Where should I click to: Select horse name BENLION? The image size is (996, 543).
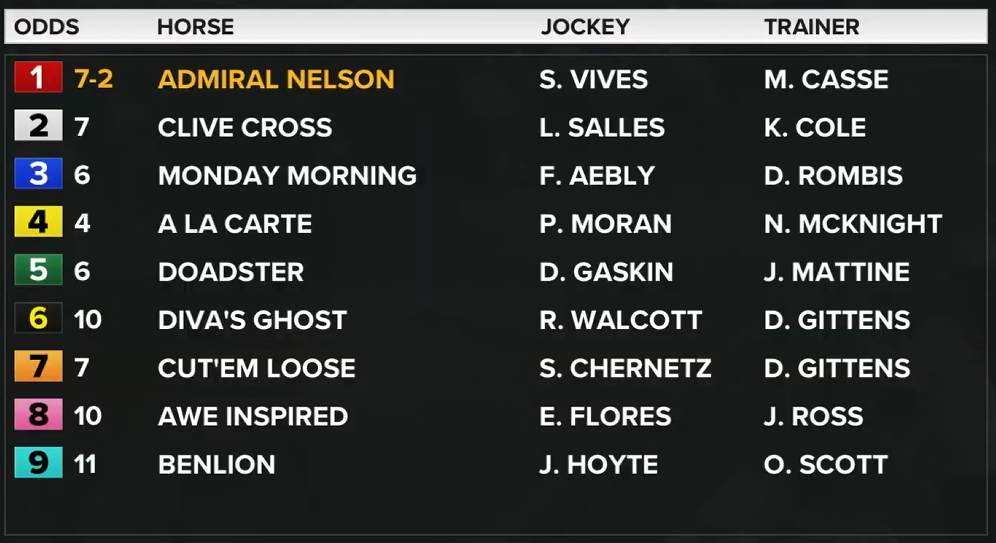click(x=217, y=465)
